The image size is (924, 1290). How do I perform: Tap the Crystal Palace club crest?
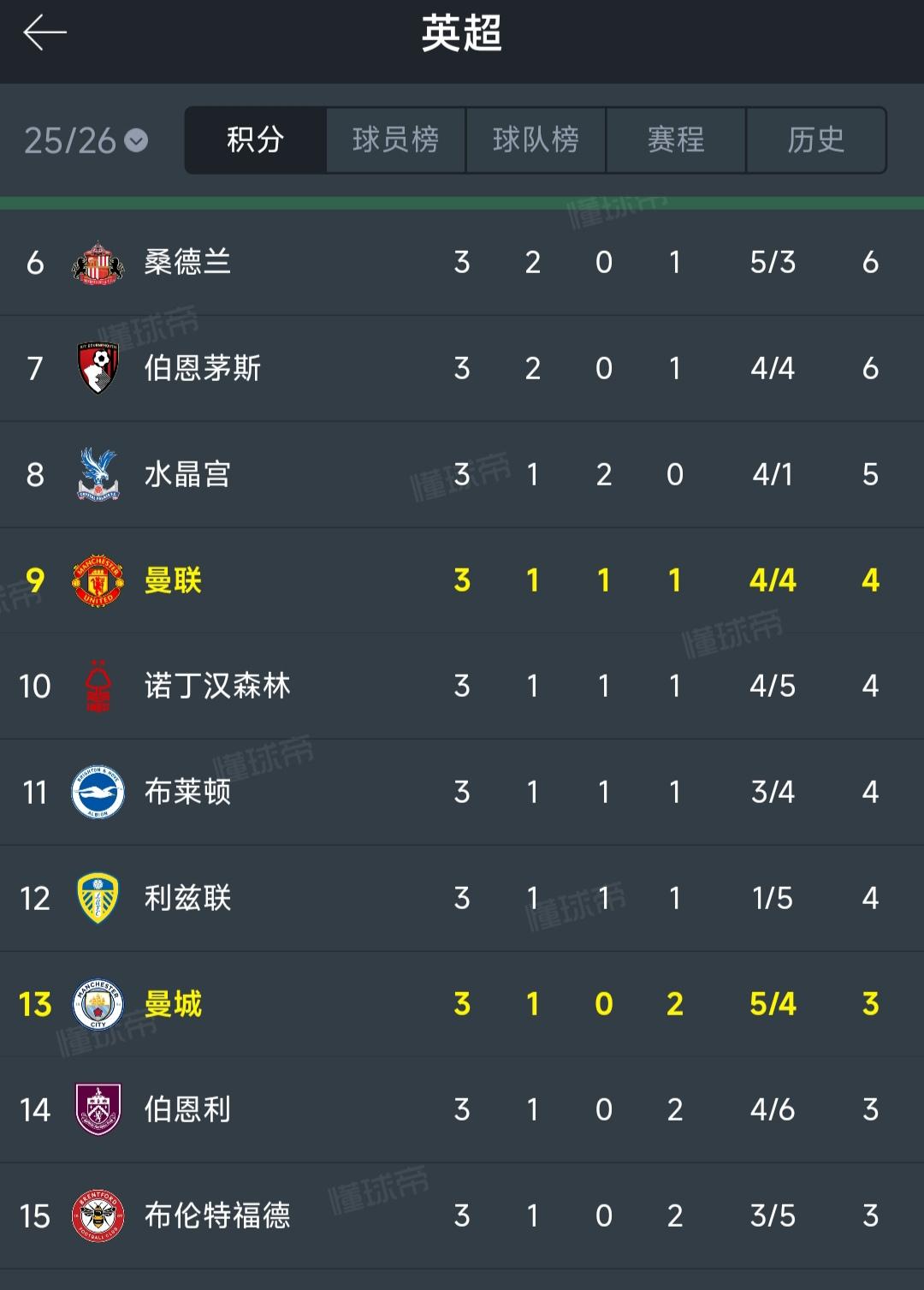98,474
